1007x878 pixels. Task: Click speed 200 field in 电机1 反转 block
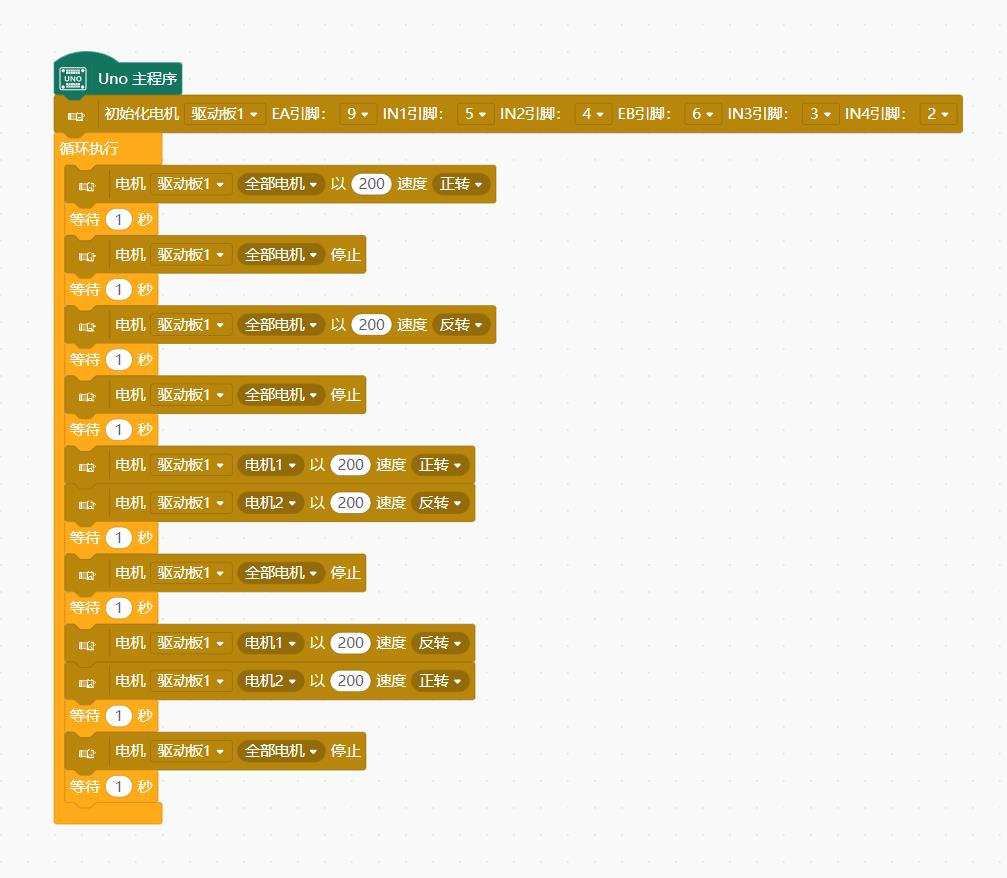coord(351,643)
